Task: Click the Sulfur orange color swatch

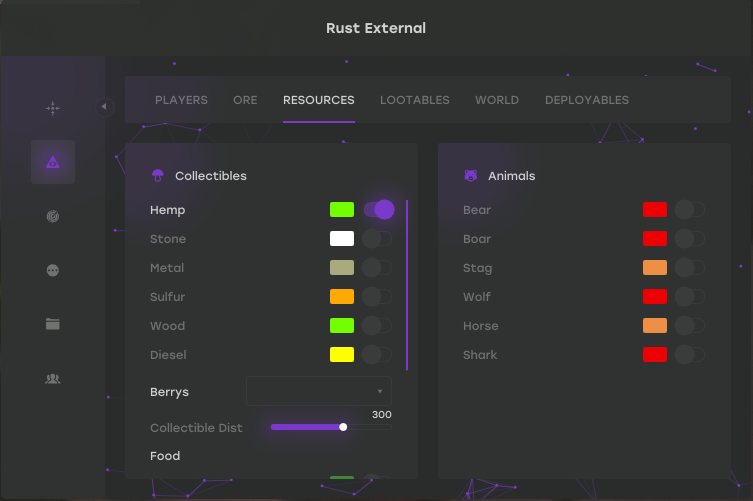Action: pyautogui.click(x=342, y=297)
